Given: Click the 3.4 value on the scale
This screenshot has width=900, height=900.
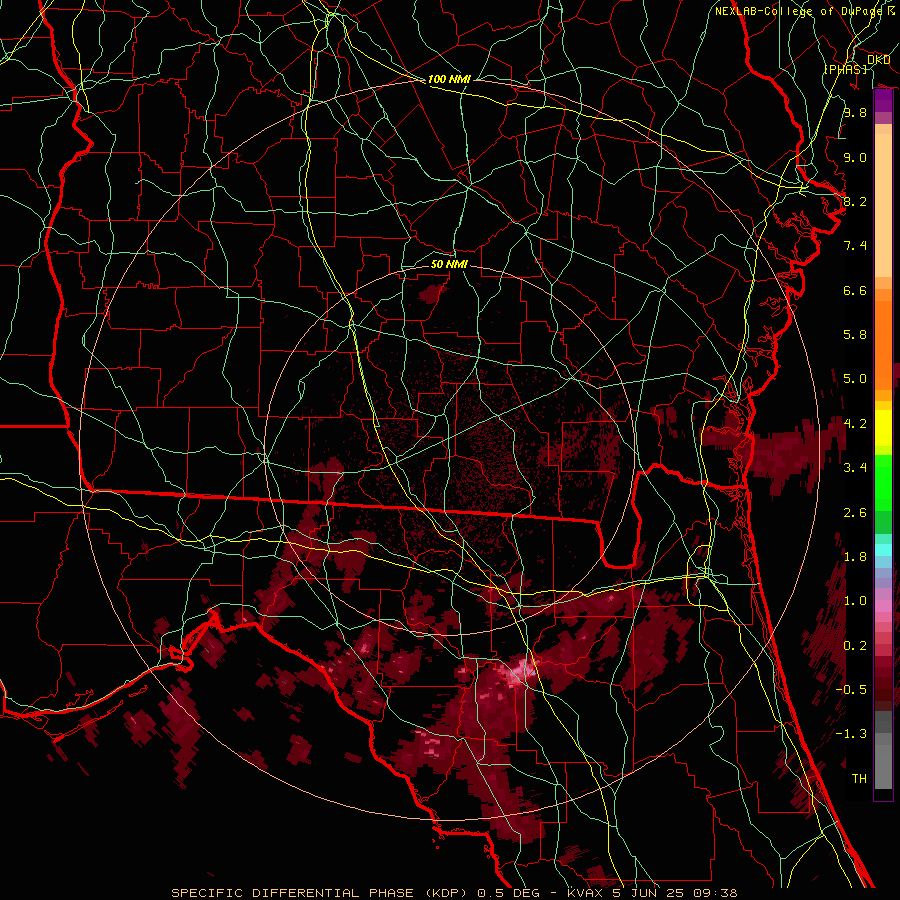Looking at the screenshot, I should click(x=855, y=468).
